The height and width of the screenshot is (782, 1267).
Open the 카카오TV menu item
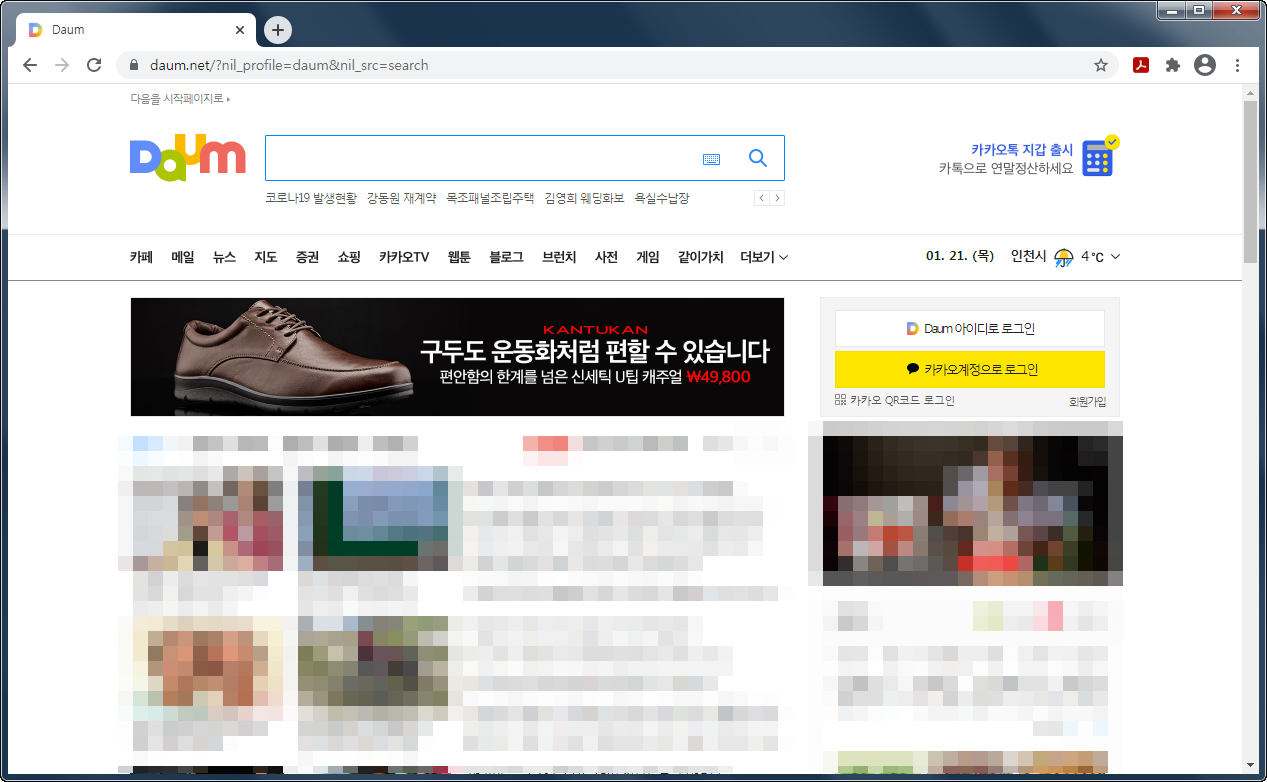tap(404, 257)
